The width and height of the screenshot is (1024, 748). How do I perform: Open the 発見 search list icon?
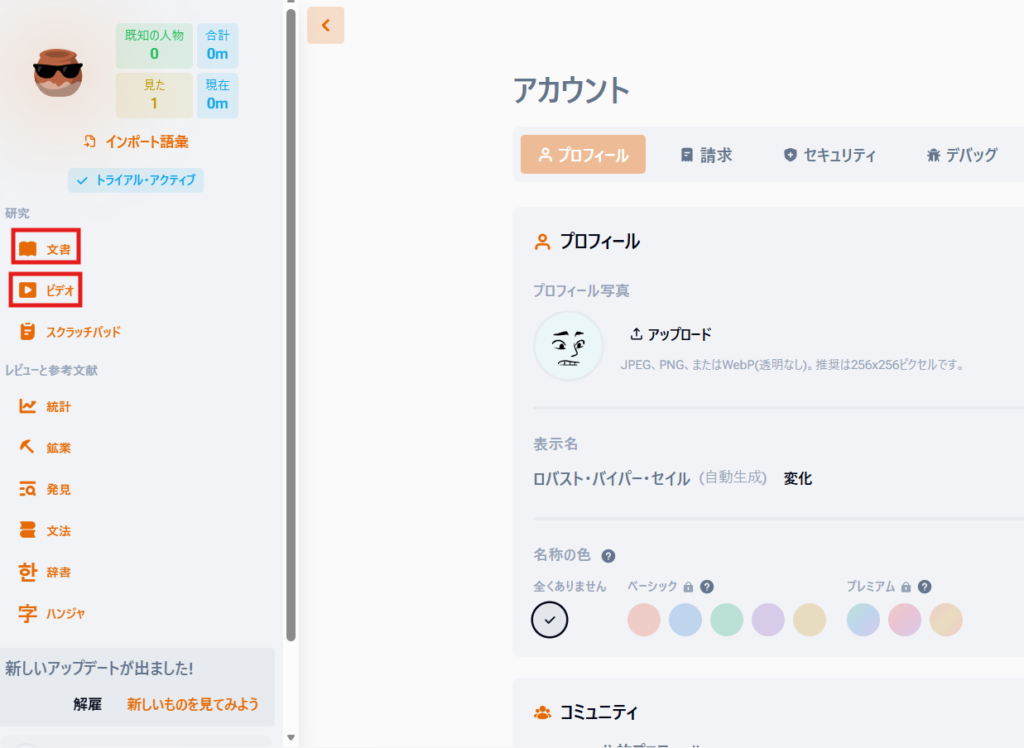[x=28, y=490]
